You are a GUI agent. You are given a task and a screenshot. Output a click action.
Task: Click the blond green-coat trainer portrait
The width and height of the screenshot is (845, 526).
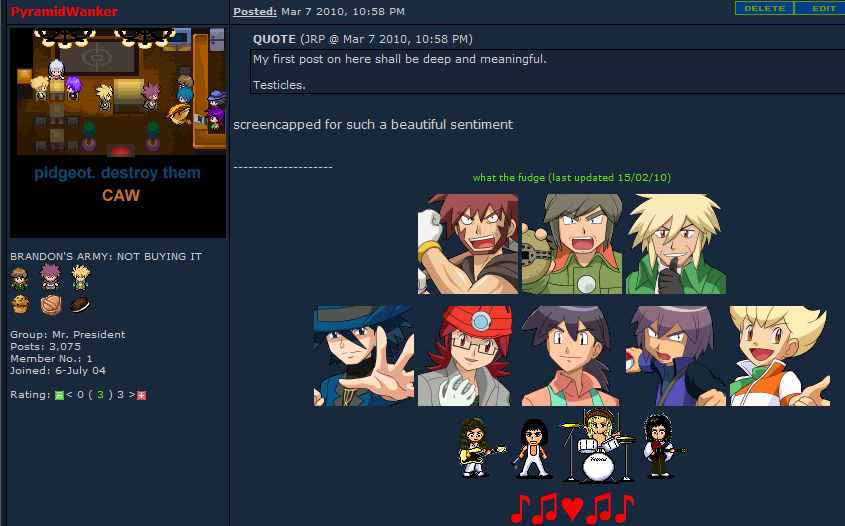(676, 244)
